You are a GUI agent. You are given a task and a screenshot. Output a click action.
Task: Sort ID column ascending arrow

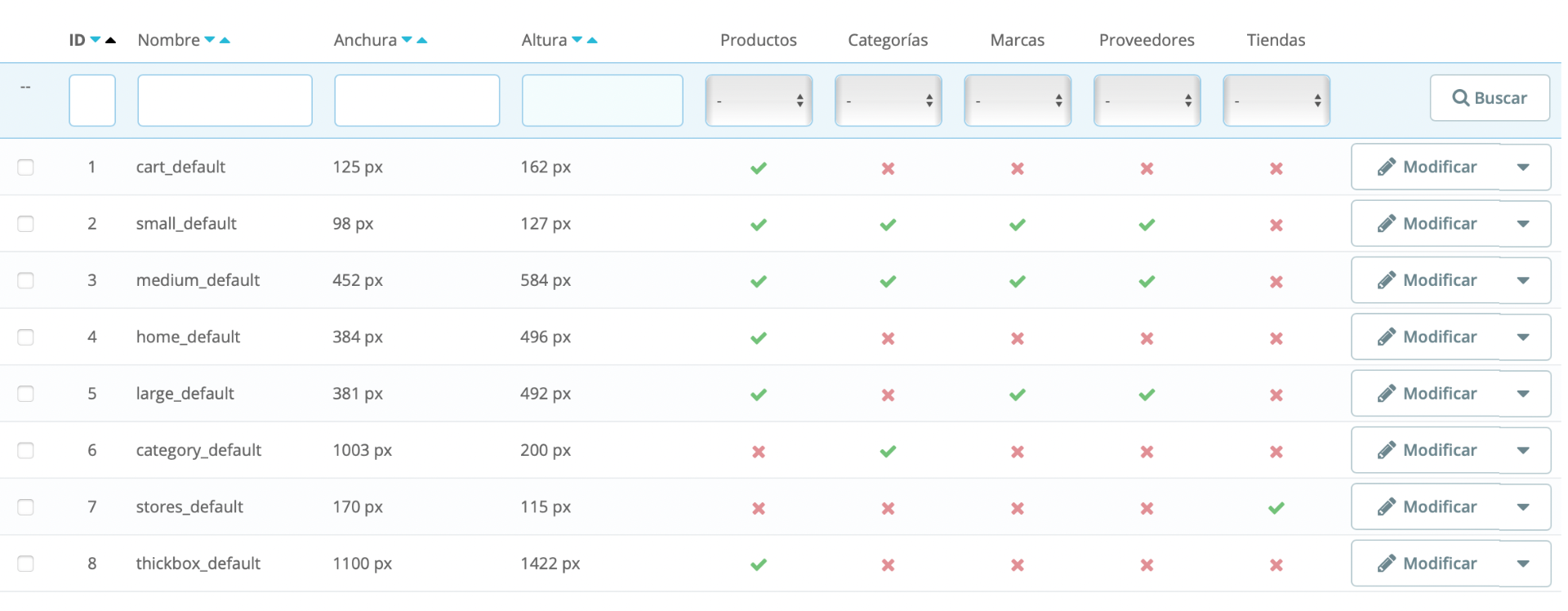tap(111, 40)
